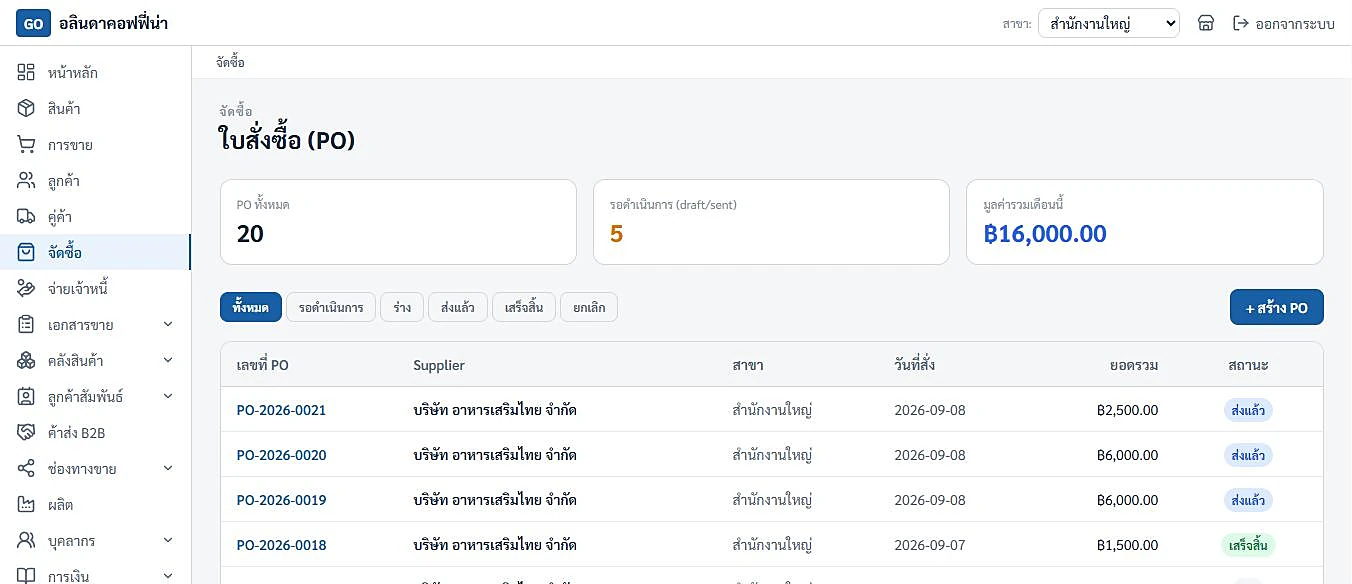Screen dimensions: 1352x584
Task: Select the ส่งแล้ว filter tab
Action: tap(458, 308)
